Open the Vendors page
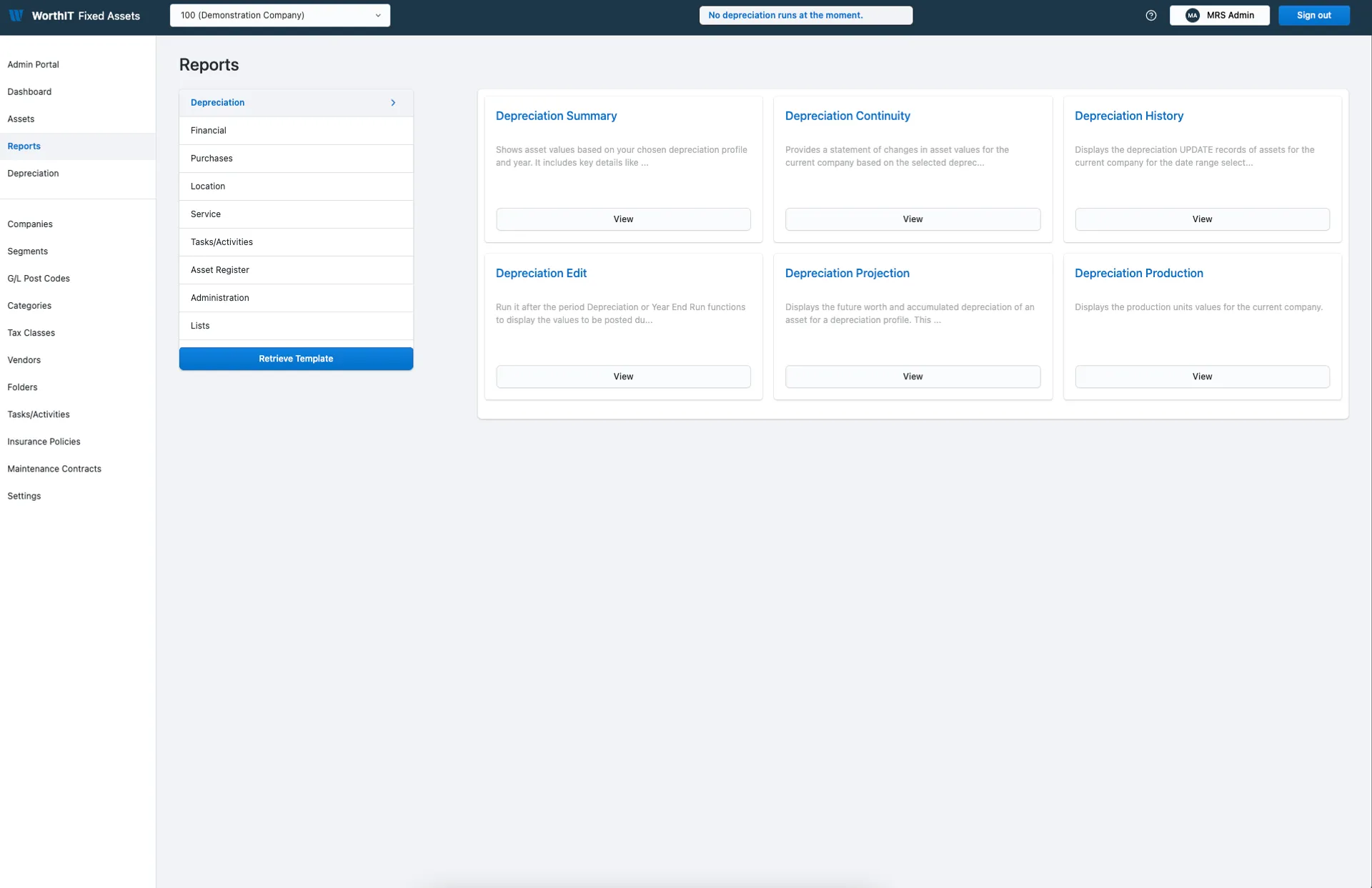The width and height of the screenshot is (1372, 888). pos(24,359)
